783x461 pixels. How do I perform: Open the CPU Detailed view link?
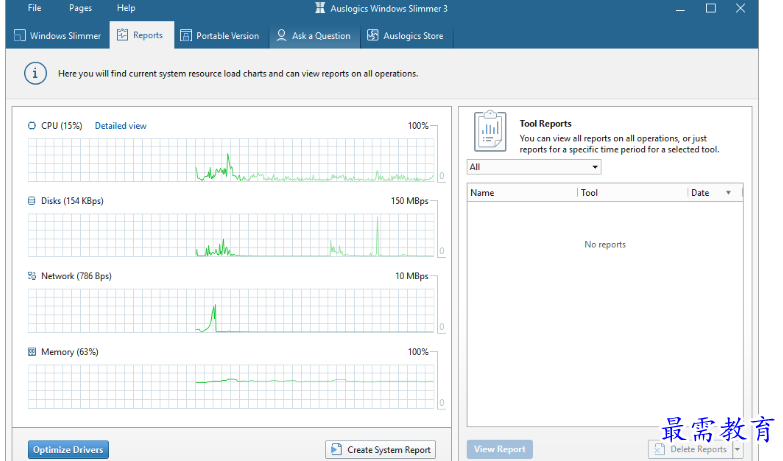(120, 126)
